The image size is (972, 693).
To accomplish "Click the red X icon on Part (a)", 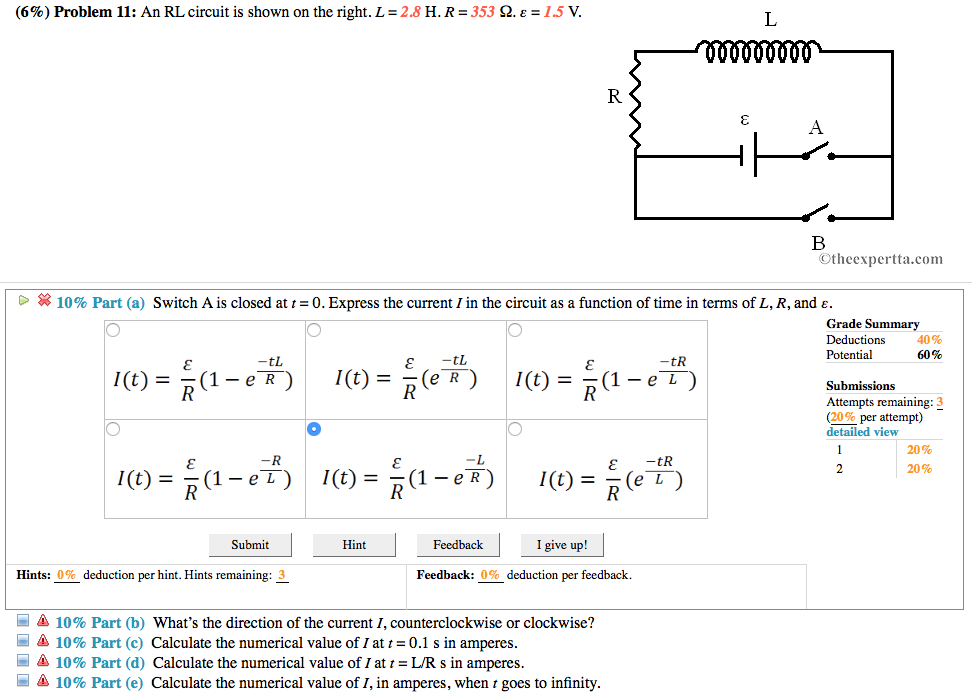I will click(x=44, y=300).
